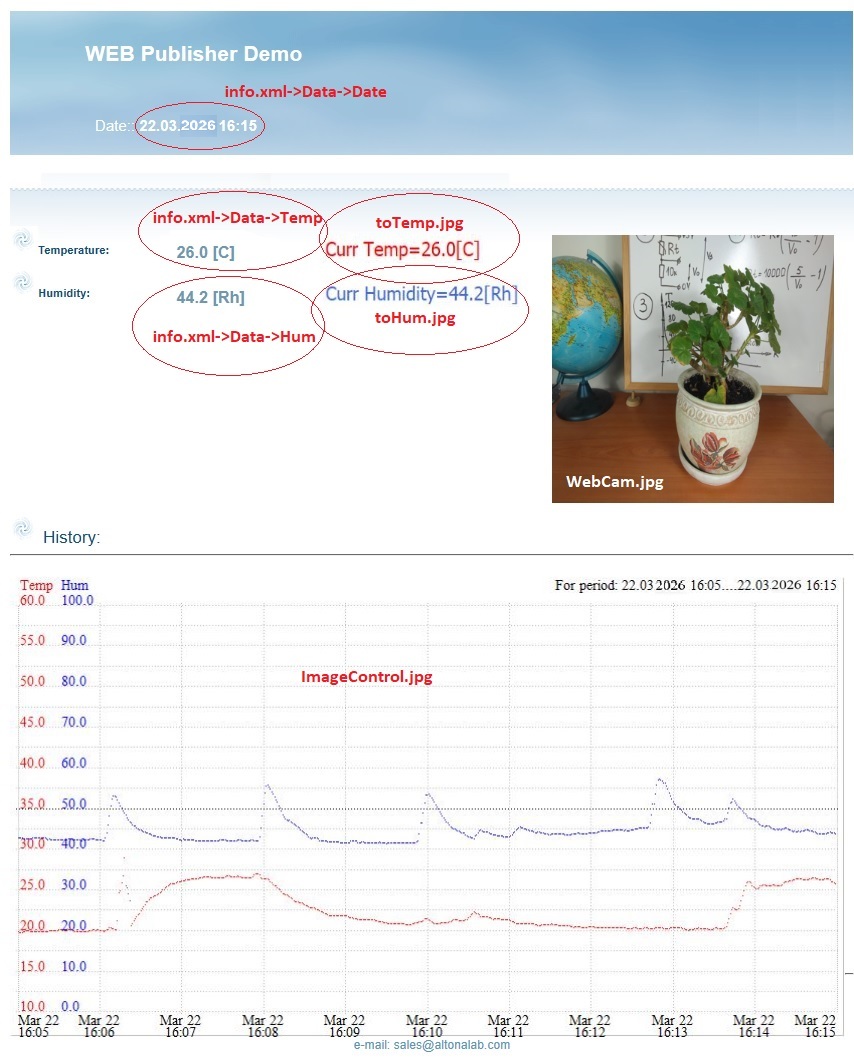Click the Curr Temp=26.0[C] image
Viewport: 854px width, 1062px height.
[402, 249]
